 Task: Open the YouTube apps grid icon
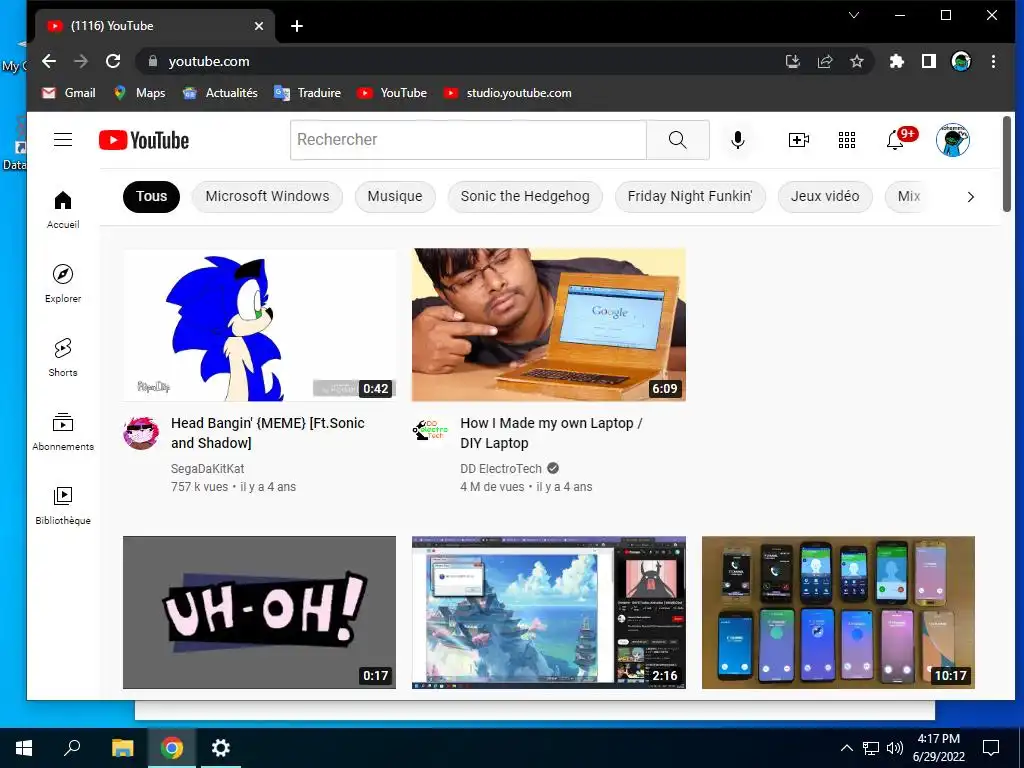click(846, 140)
